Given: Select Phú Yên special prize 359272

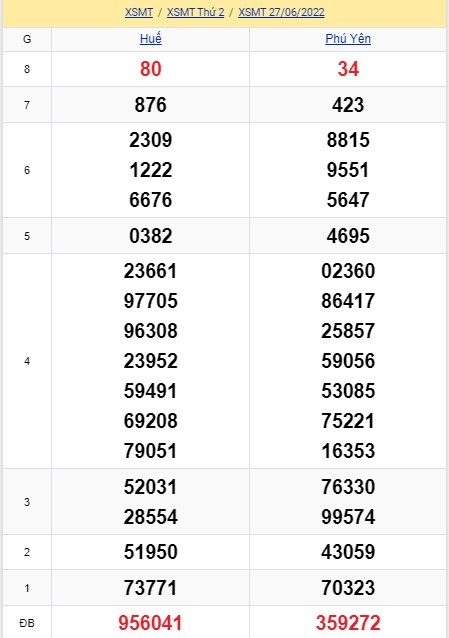Looking at the screenshot, I should pyautogui.click(x=348, y=623).
